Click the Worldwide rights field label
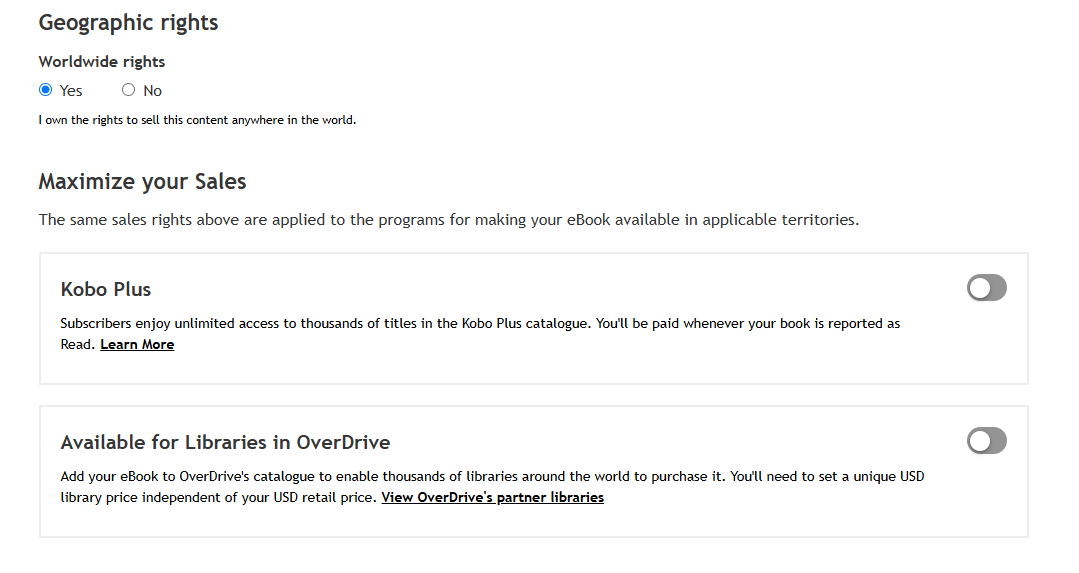 [x=102, y=61]
